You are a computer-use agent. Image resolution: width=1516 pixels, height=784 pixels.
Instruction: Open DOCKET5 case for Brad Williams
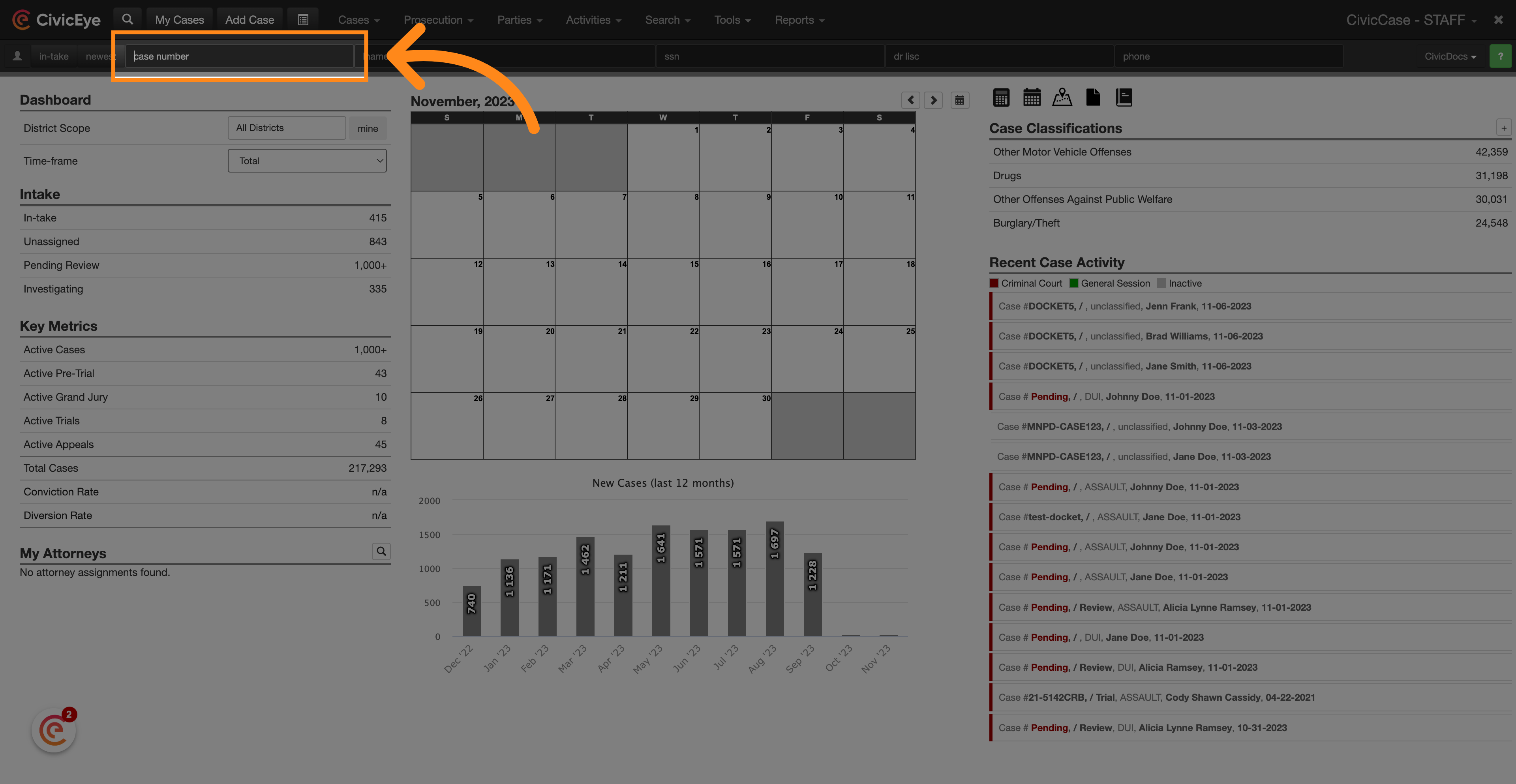tap(1250, 336)
